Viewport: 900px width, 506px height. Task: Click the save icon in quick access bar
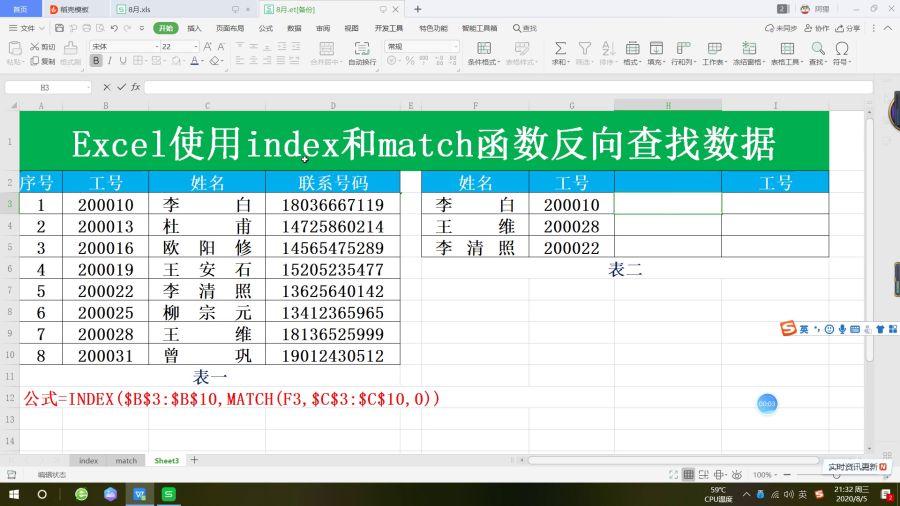pos(59,28)
